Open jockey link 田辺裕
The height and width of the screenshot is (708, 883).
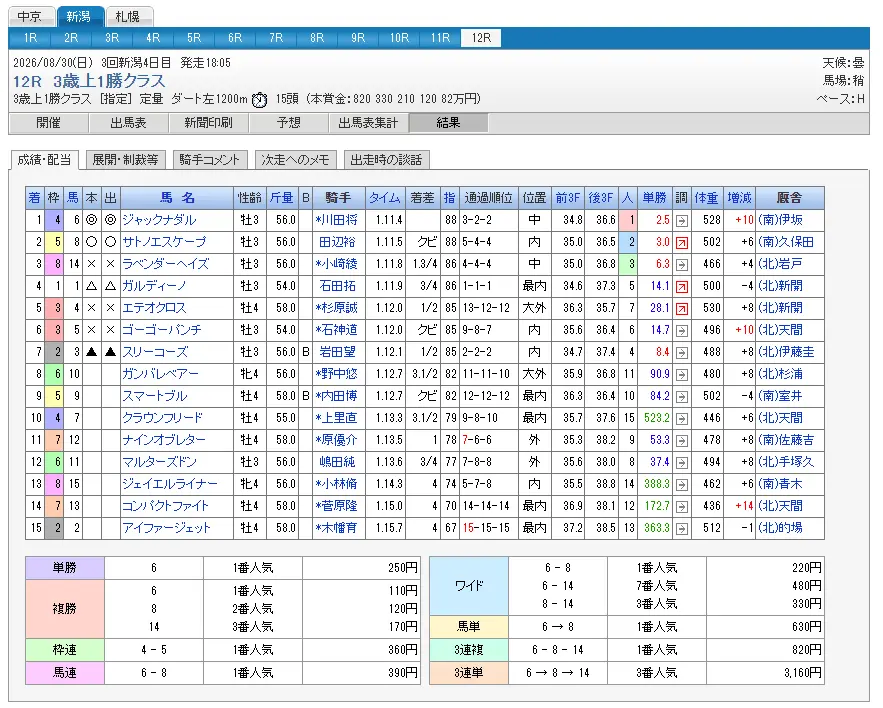coord(337,242)
